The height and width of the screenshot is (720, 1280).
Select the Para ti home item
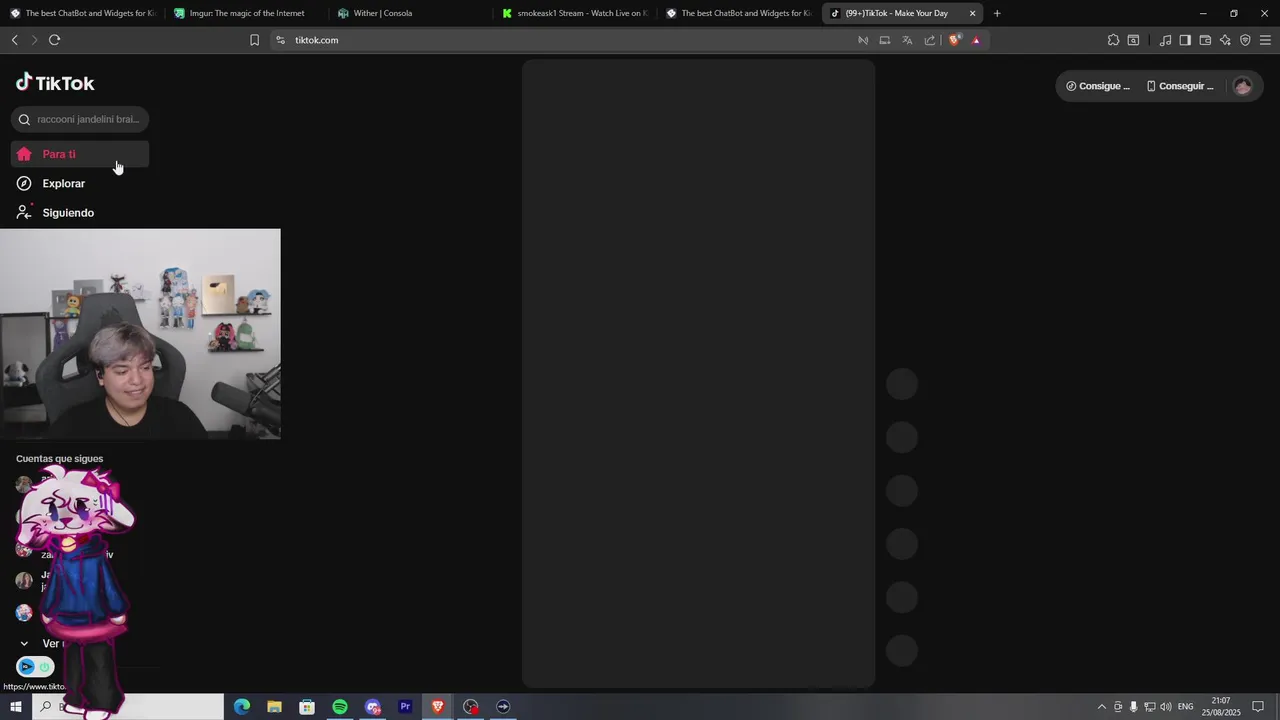tap(80, 154)
